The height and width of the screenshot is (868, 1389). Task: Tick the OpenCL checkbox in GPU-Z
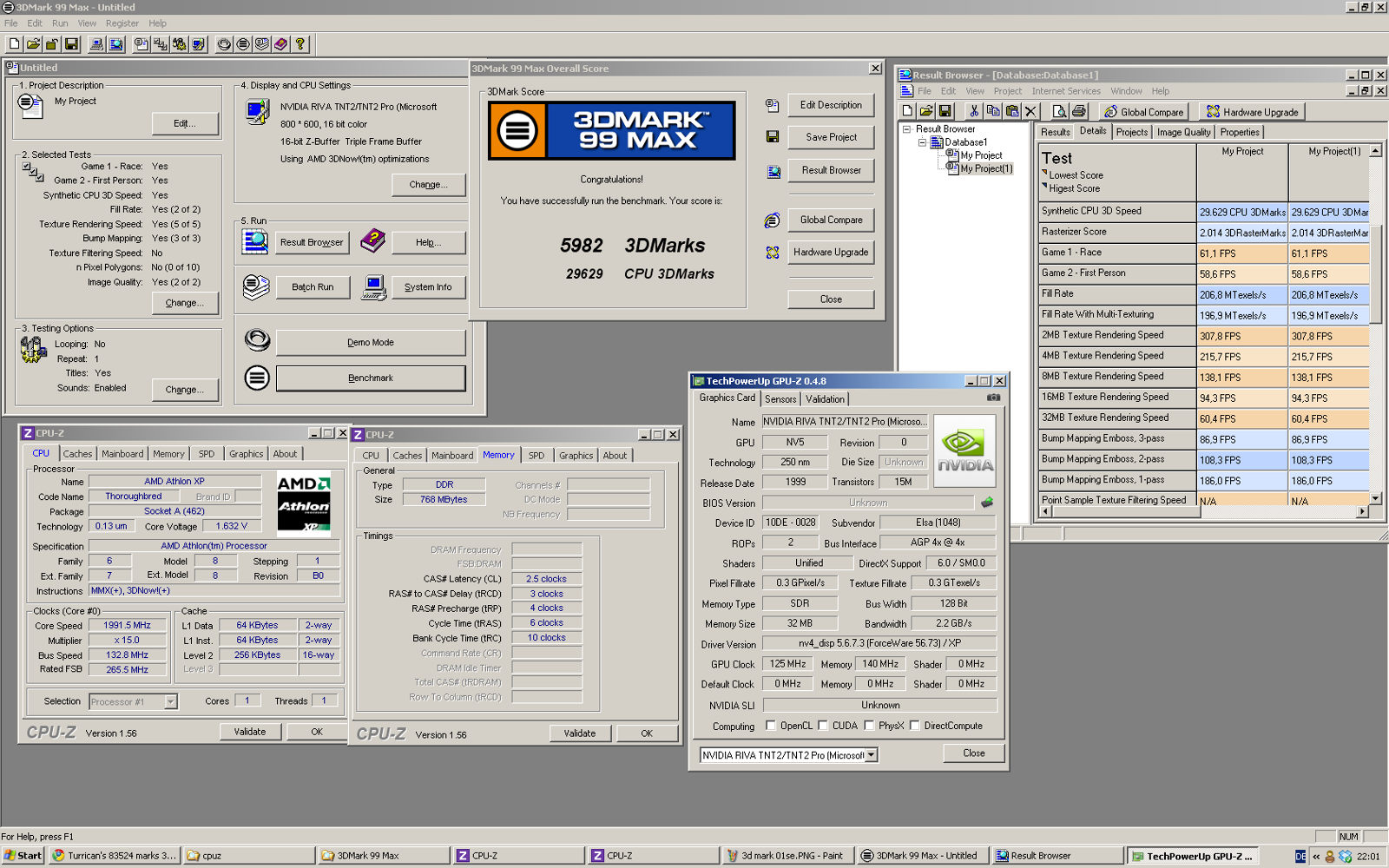770,726
